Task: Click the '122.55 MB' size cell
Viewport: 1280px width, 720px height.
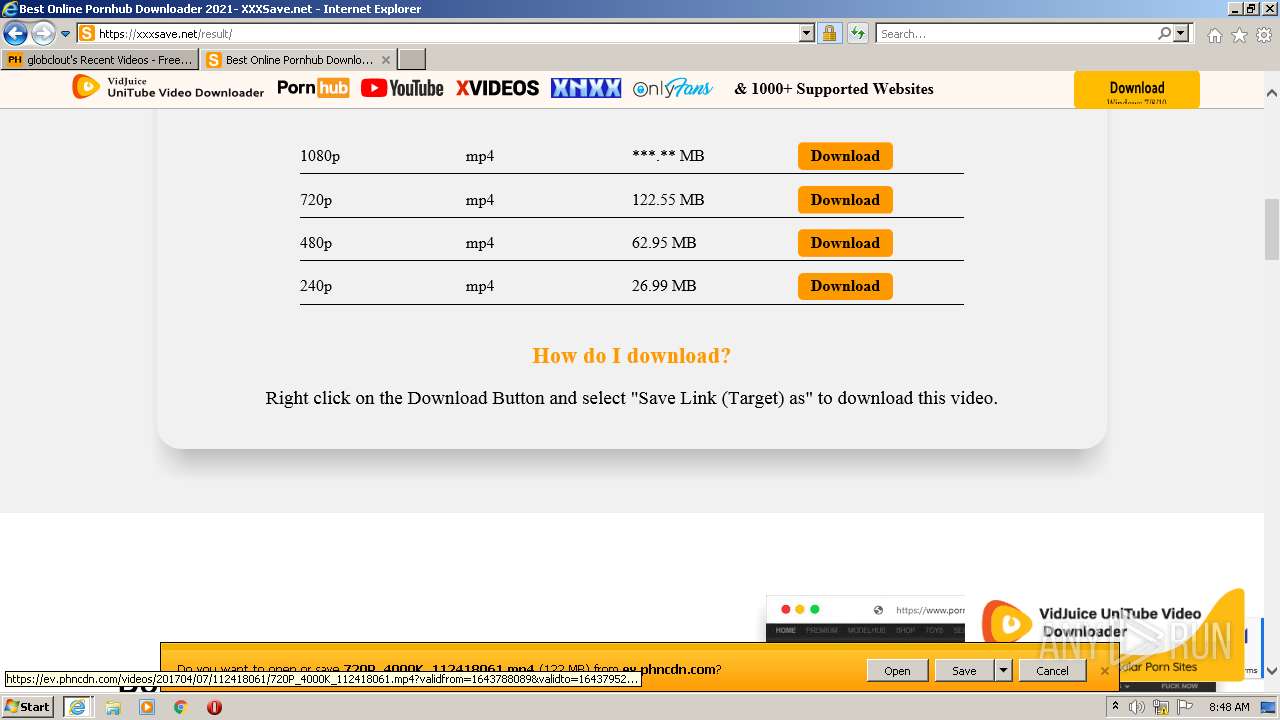Action: pyautogui.click(x=668, y=200)
